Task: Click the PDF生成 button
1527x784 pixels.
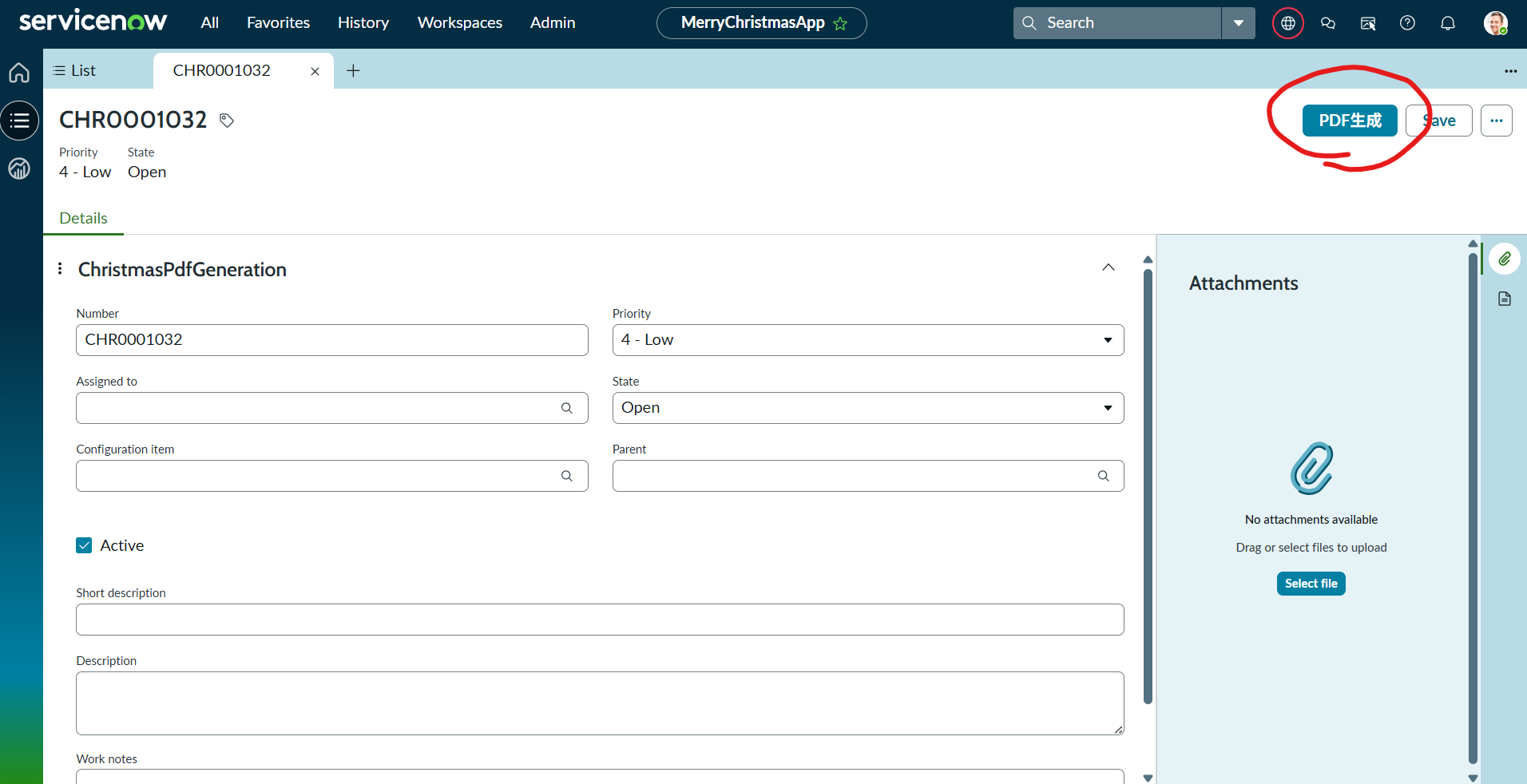Action: click(x=1350, y=121)
